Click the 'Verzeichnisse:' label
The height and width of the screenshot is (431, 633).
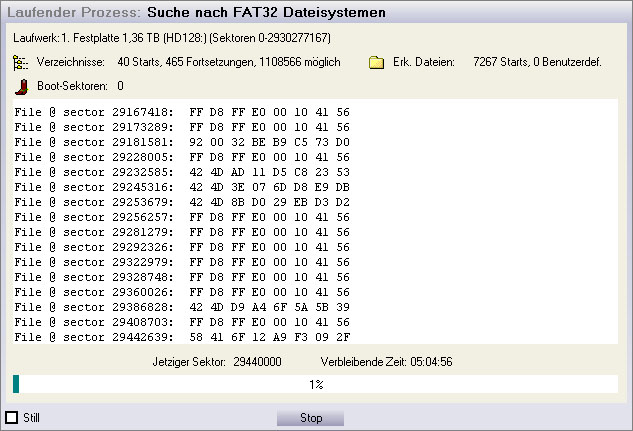(71, 62)
